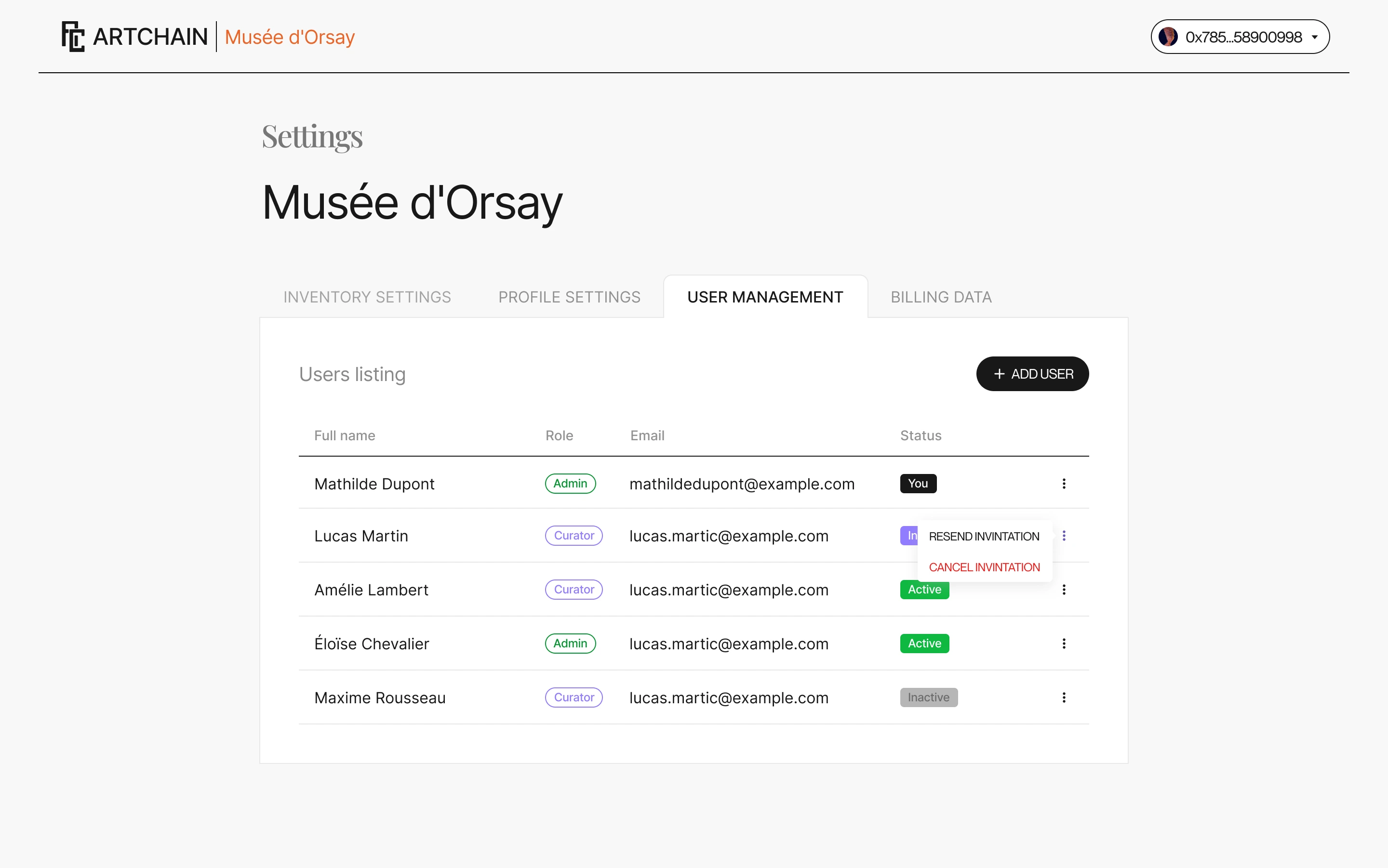This screenshot has width=1388, height=868.
Task: Select the name Mathilde Dupont
Action: tap(374, 484)
